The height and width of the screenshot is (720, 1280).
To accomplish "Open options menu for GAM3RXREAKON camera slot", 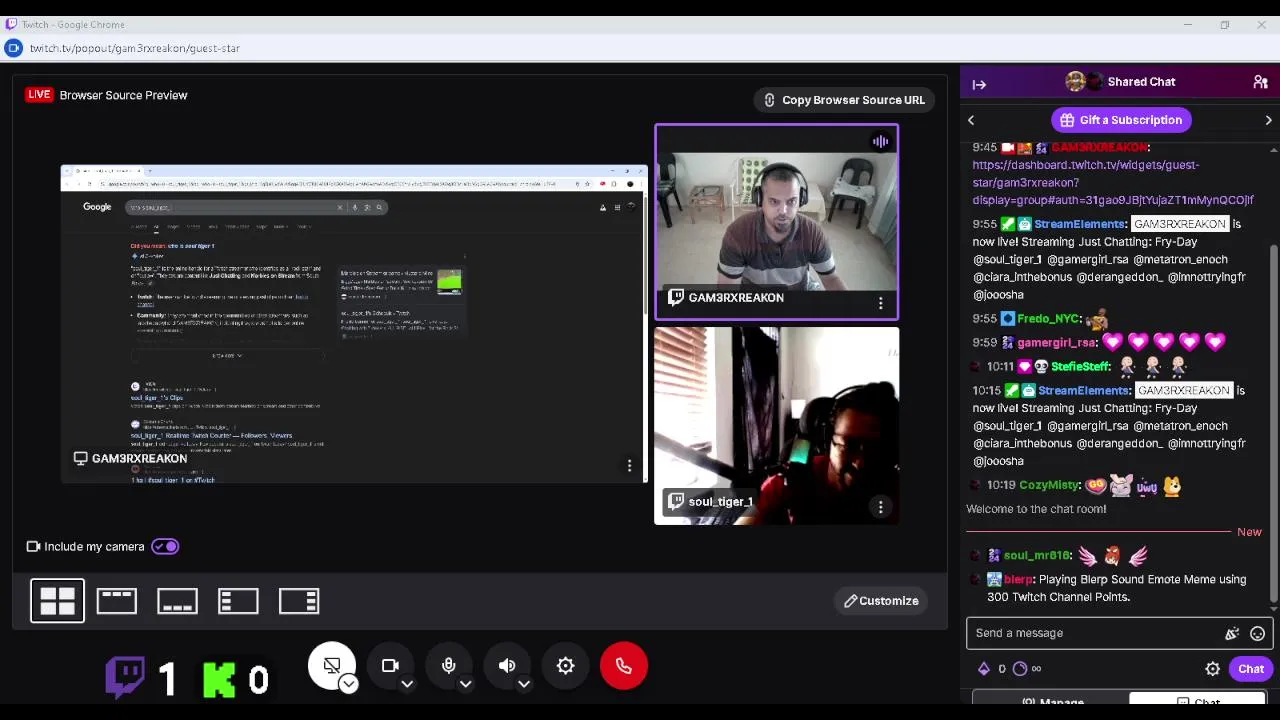I will (881, 303).
